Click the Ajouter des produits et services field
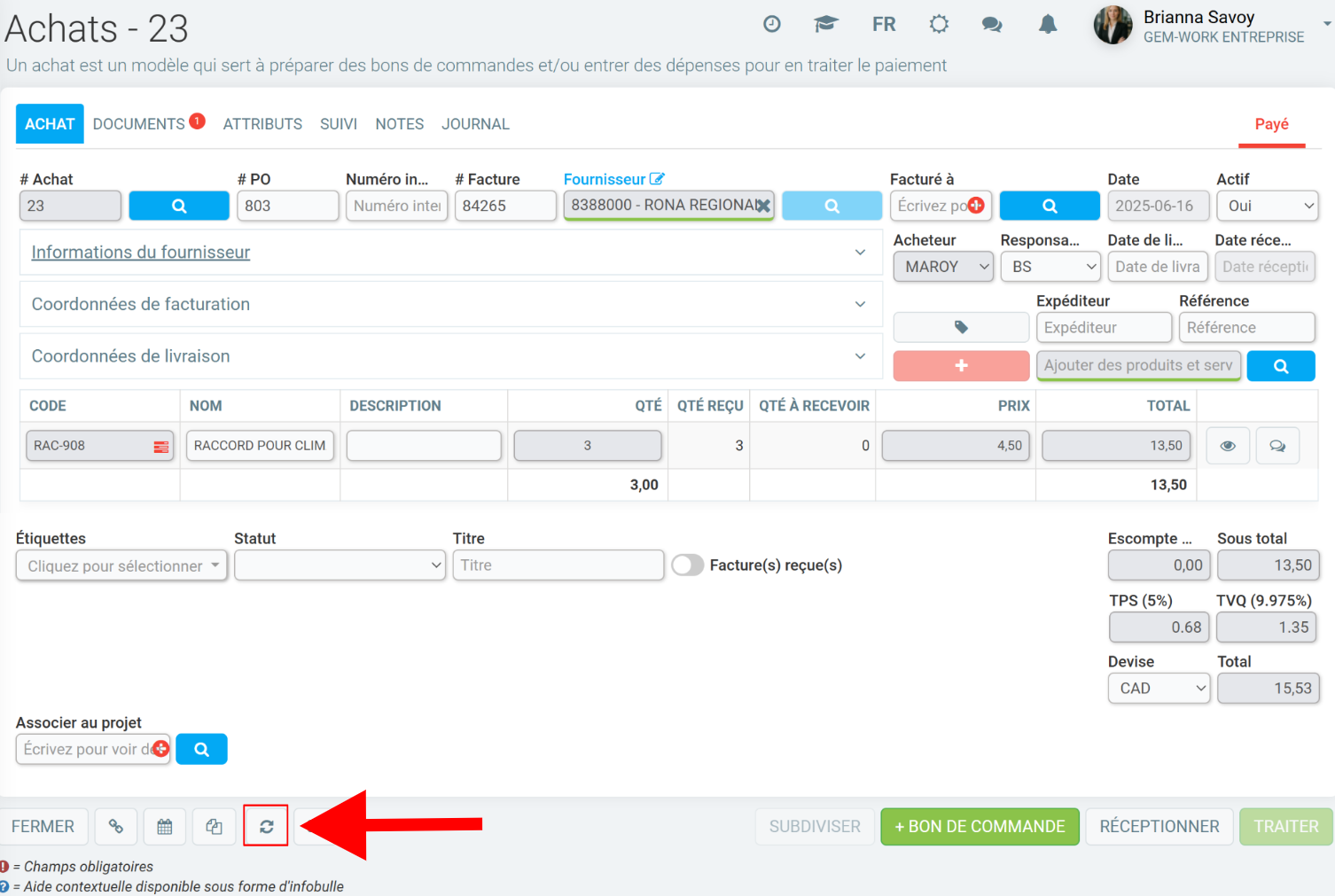Viewport: 1335px width, 896px height. (x=1138, y=365)
